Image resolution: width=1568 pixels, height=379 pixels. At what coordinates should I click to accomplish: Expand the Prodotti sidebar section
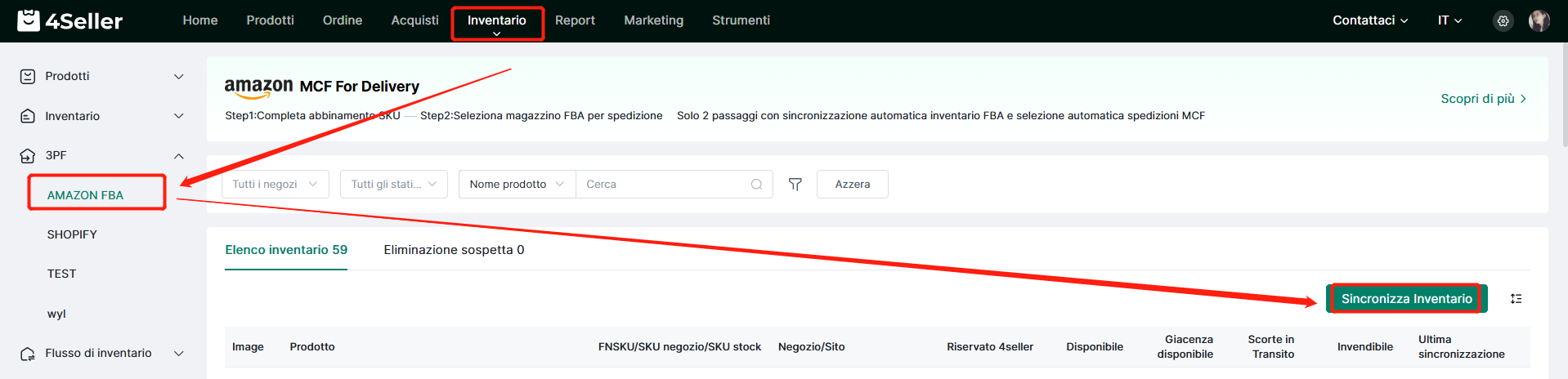179,76
